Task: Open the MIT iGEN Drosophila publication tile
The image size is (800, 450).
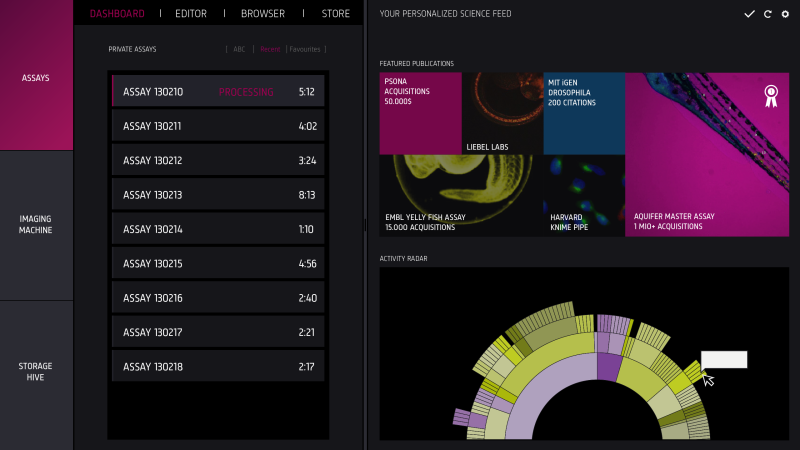Action: click(x=584, y=112)
